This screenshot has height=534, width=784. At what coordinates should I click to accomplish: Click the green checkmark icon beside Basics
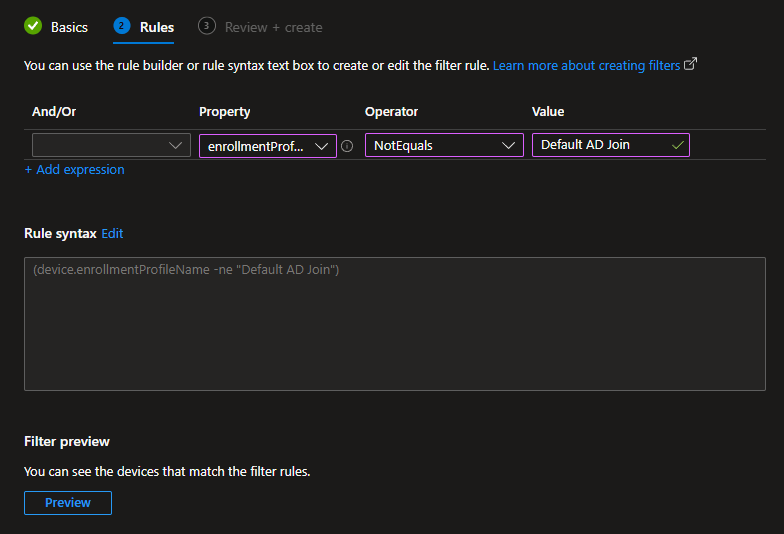point(33,26)
